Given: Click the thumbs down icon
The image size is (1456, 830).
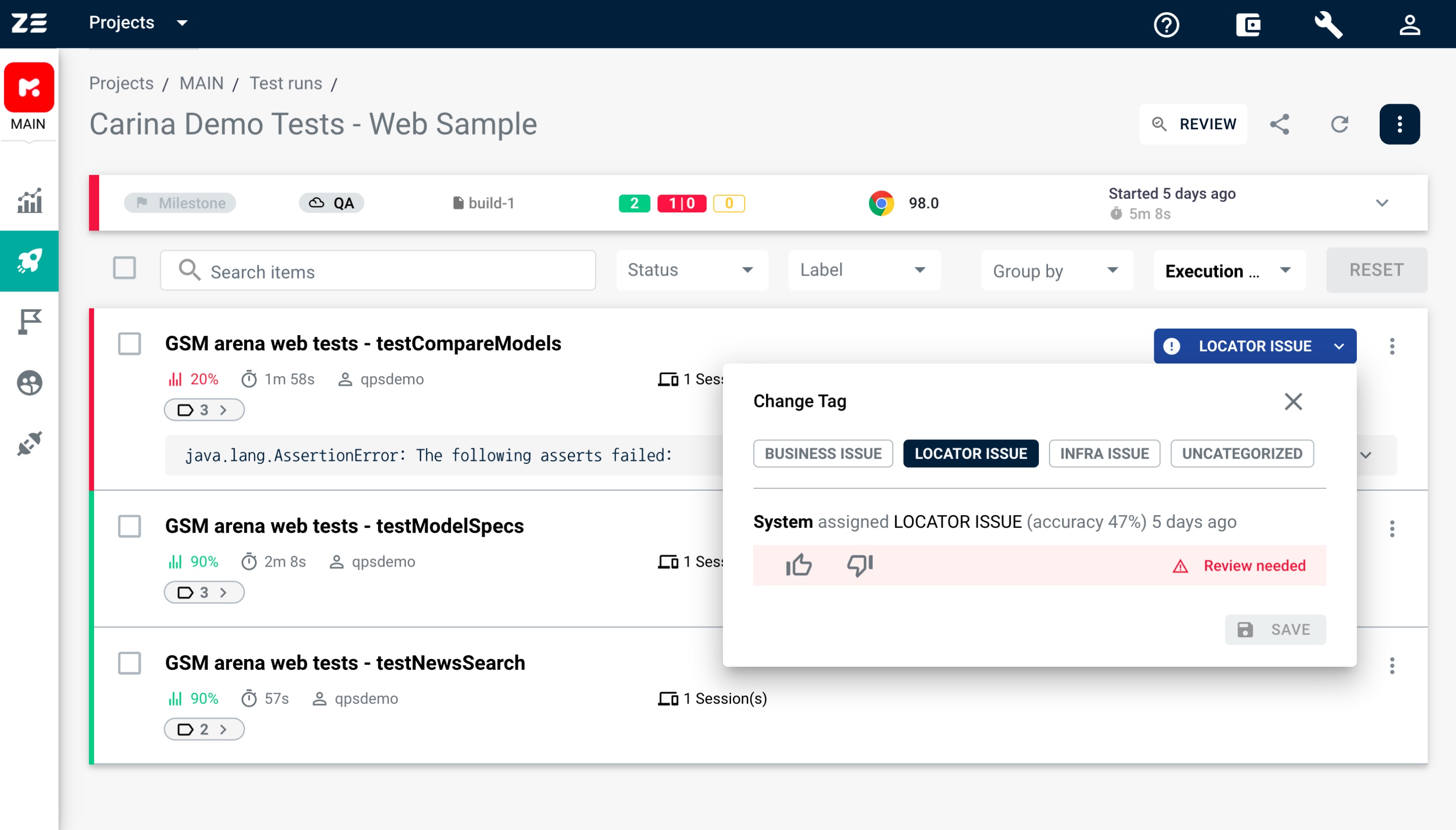Looking at the screenshot, I should coord(859,565).
